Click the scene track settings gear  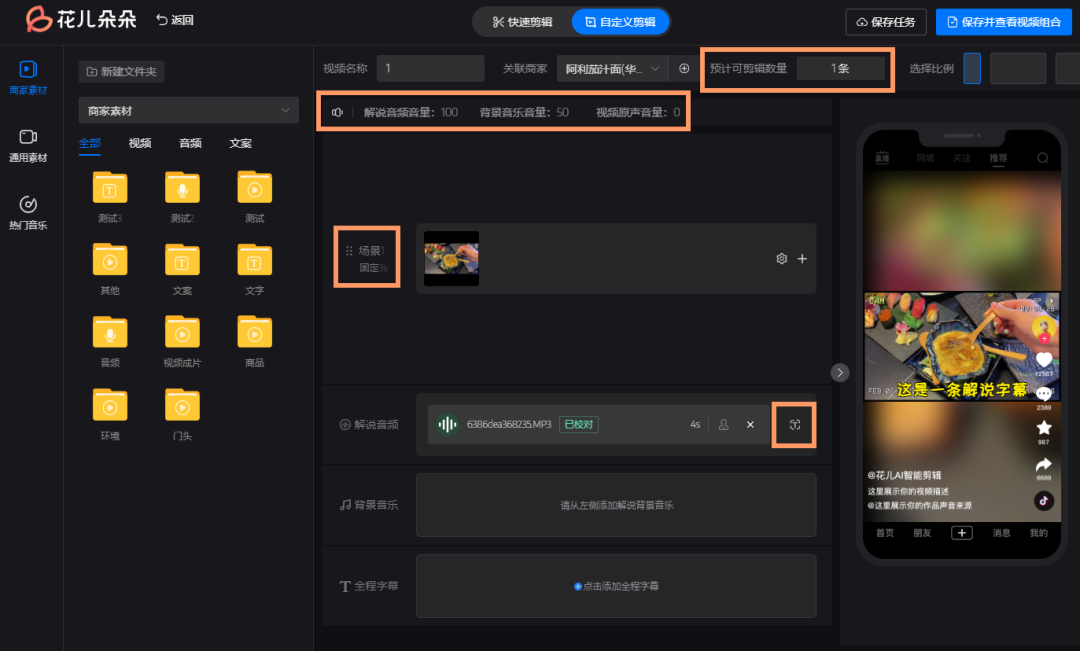(781, 258)
